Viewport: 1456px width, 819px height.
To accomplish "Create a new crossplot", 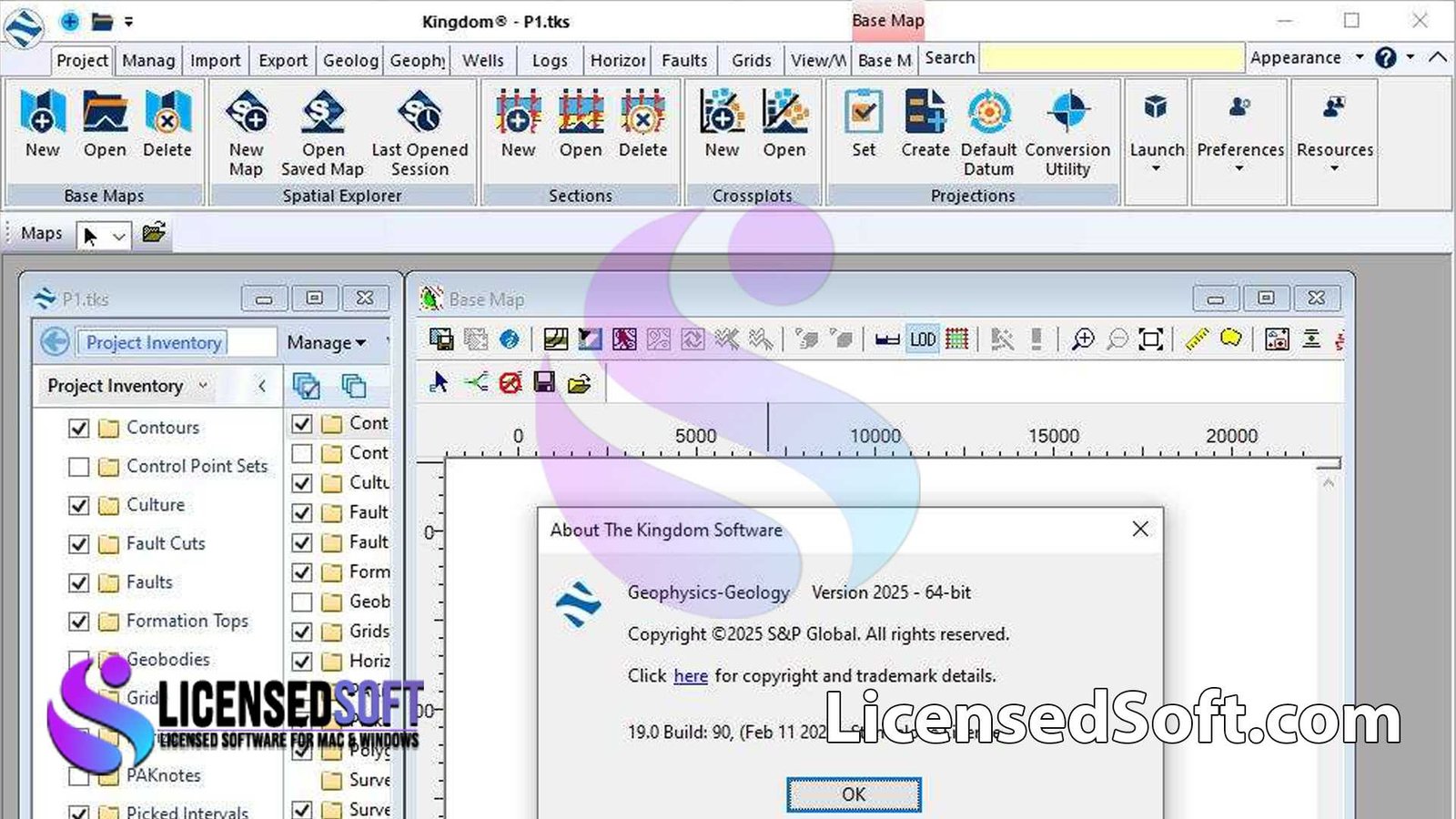I will pyautogui.click(x=722, y=113).
